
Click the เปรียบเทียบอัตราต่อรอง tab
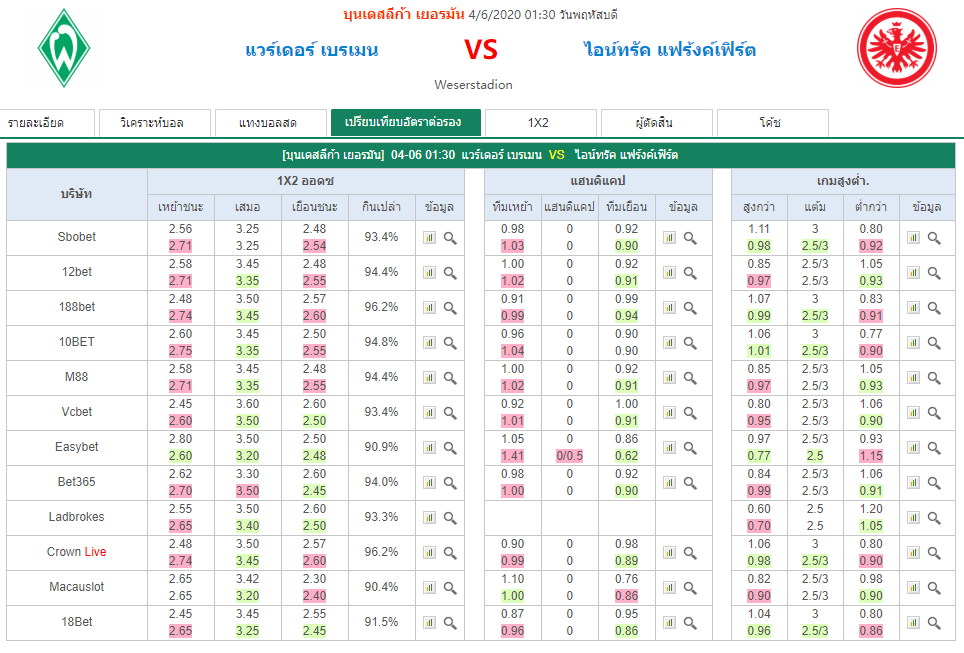click(x=406, y=122)
